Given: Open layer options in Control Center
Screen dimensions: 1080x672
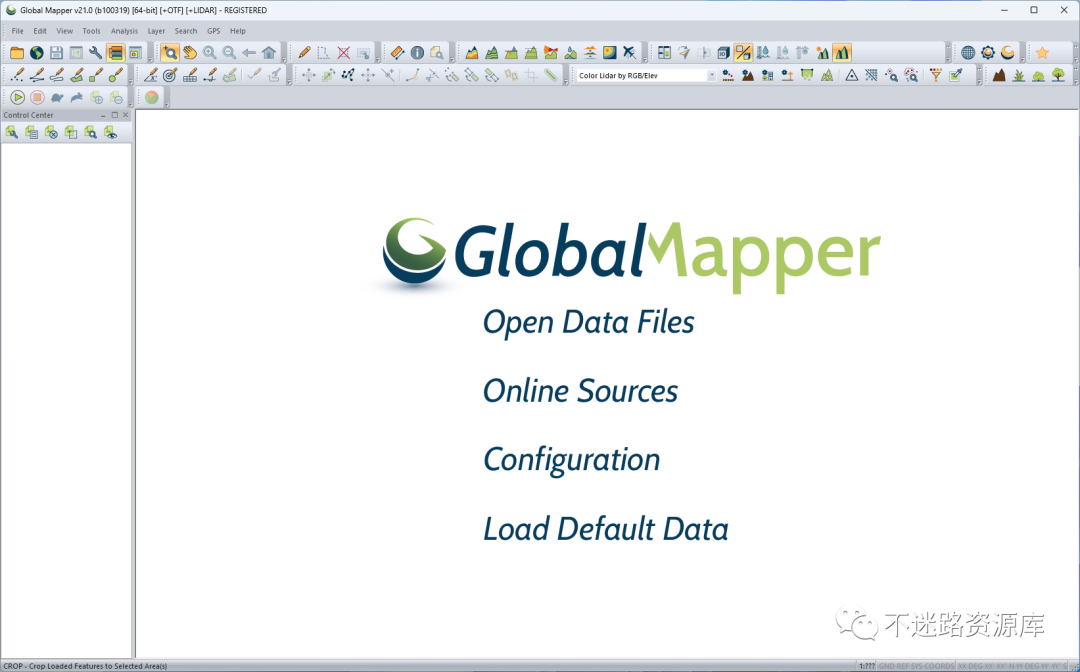Looking at the screenshot, I should pyautogui.click(x=12, y=133).
